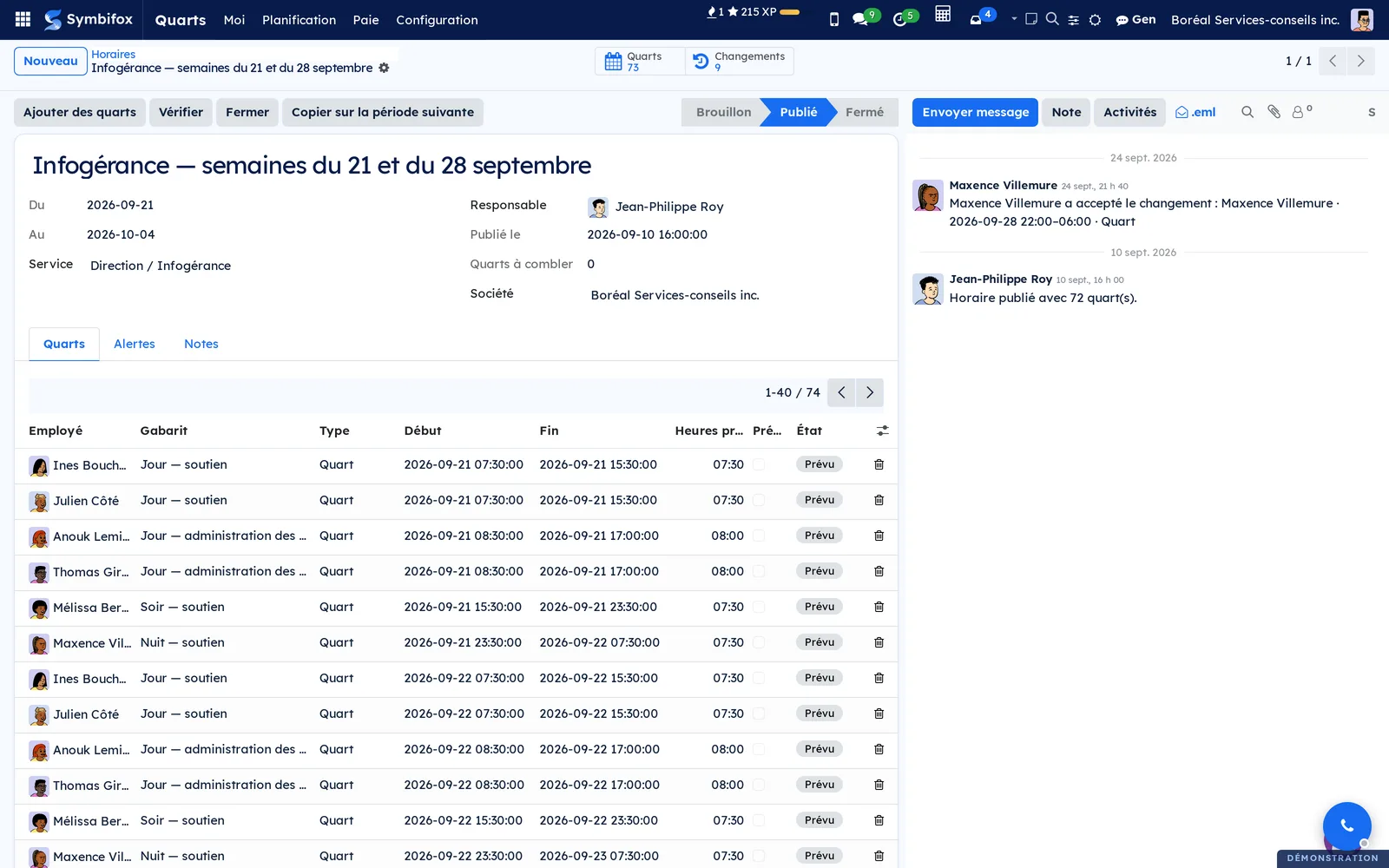Image resolution: width=1389 pixels, height=868 pixels.
Task: Open the calculator icon in top bar
Action: tap(943, 14)
